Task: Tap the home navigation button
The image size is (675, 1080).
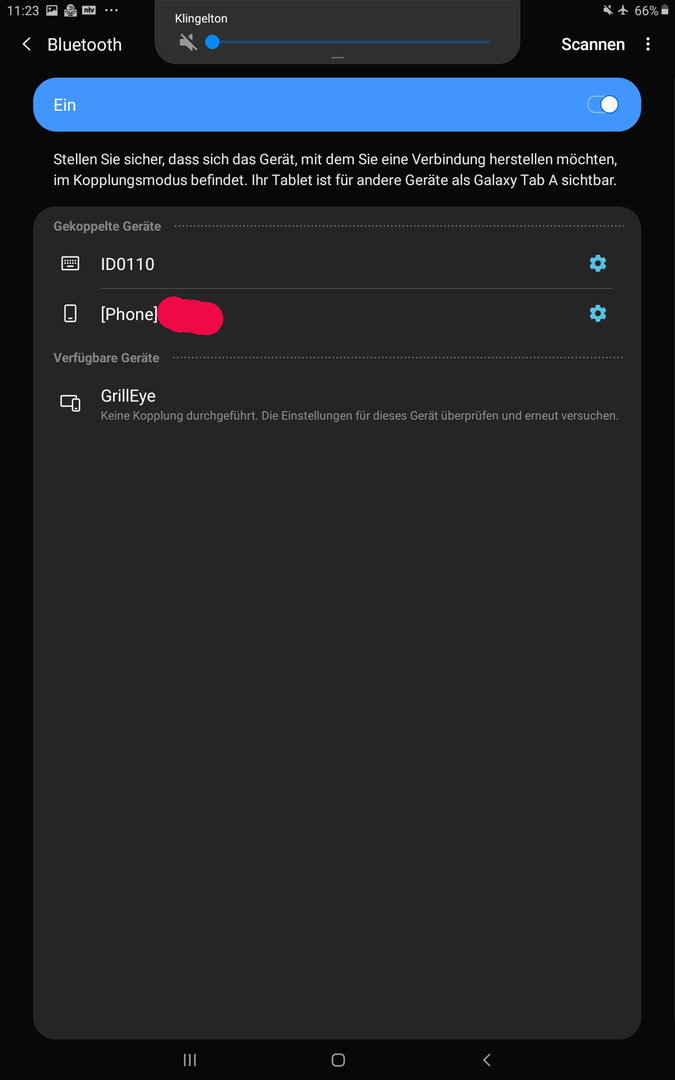Action: [x=338, y=1059]
